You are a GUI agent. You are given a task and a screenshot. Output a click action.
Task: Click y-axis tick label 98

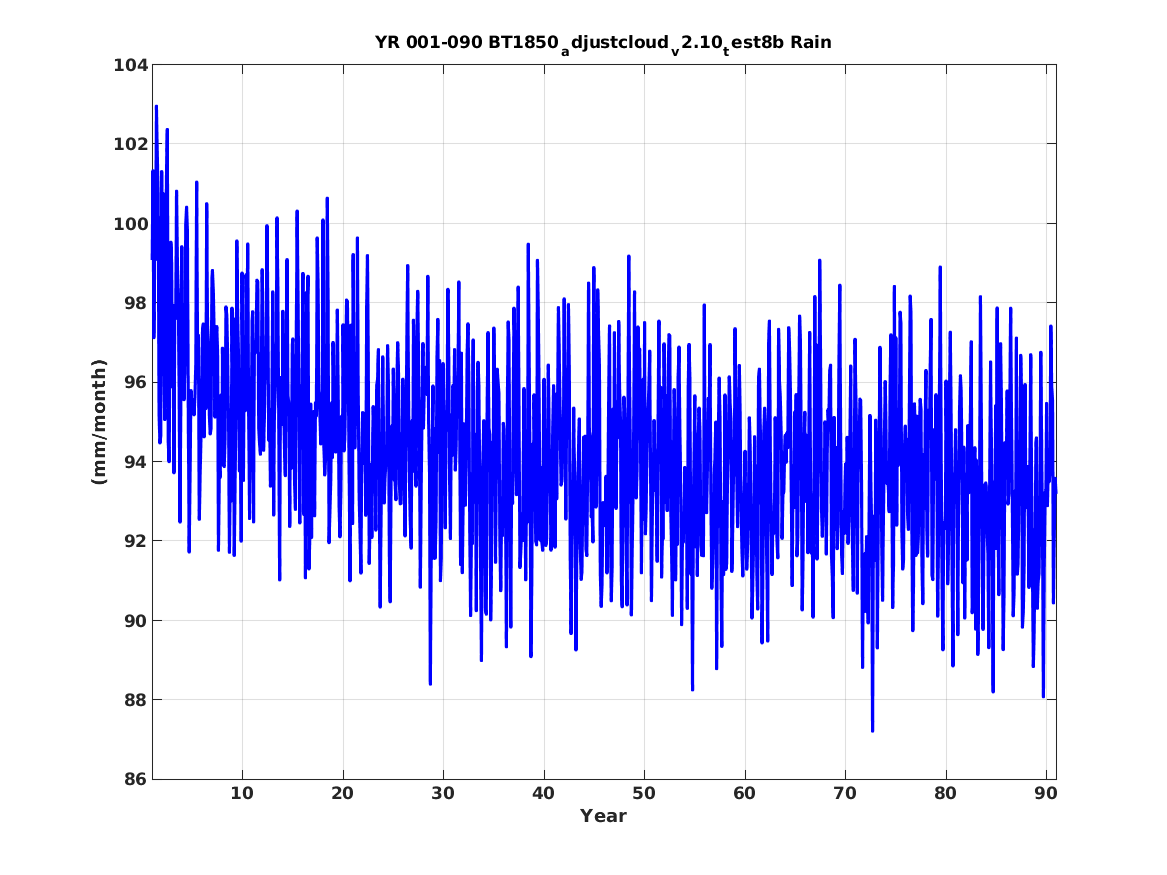point(136,304)
